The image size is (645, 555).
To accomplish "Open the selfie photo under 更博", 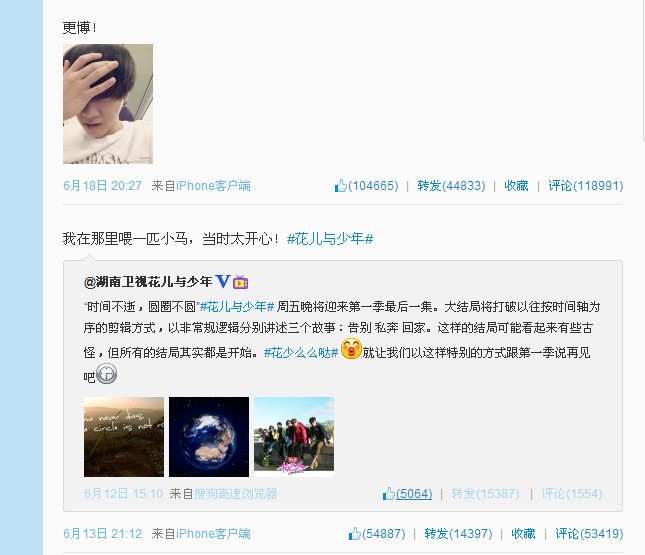I will coord(108,104).
